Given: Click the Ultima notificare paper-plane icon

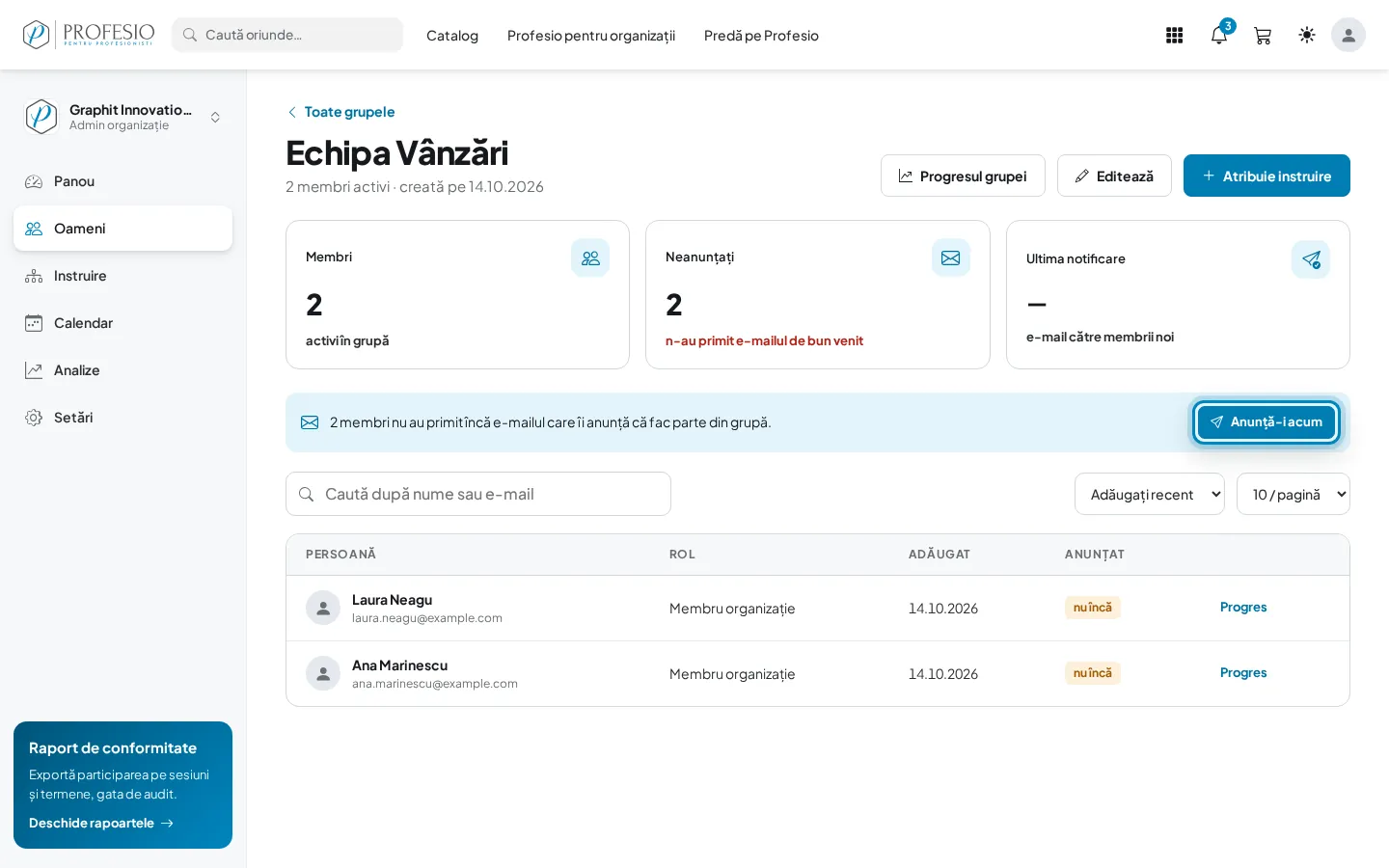Looking at the screenshot, I should (1311, 259).
